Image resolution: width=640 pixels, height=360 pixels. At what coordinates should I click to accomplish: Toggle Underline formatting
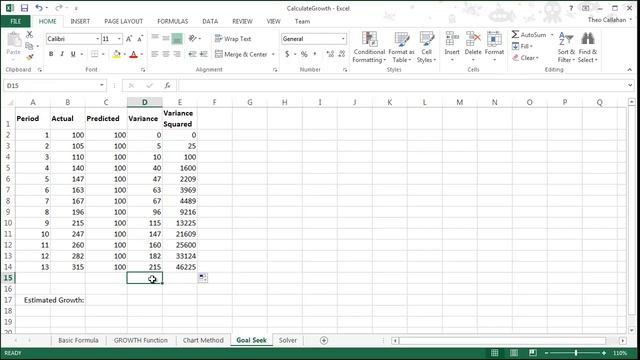point(73,54)
